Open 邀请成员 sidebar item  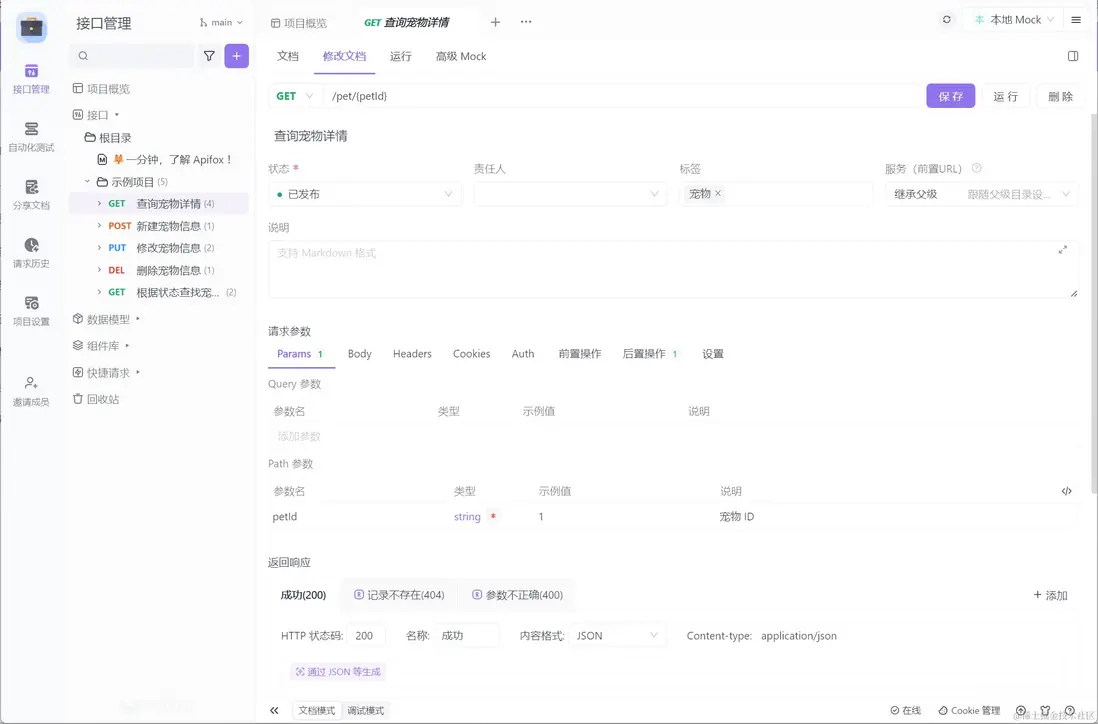click(31, 391)
